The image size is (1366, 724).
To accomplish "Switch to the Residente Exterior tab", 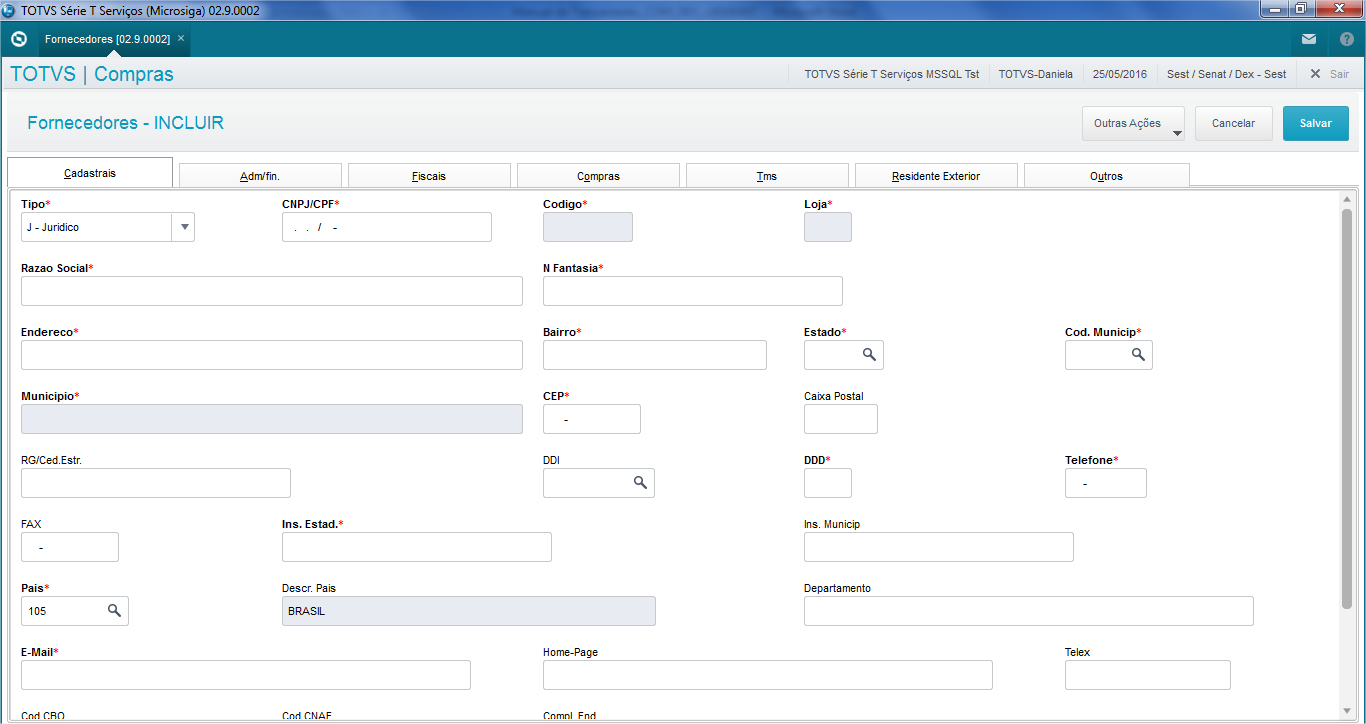I will (x=936, y=176).
